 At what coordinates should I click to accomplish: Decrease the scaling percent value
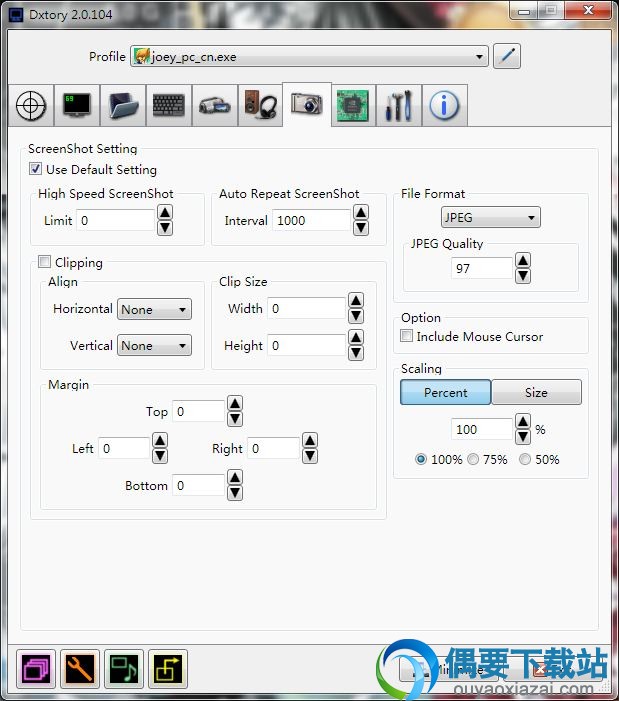(523, 437)
